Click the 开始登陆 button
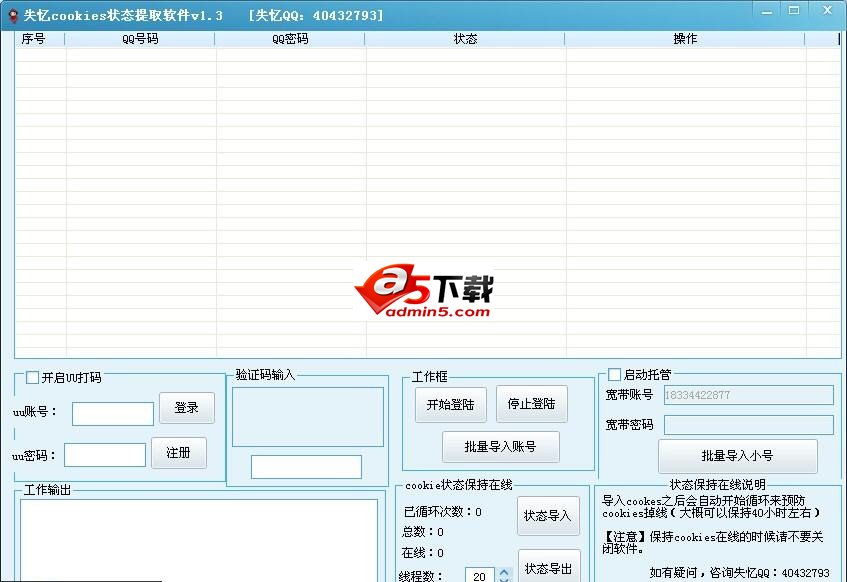This screenshot has width=847, height=582. tap(451, 404)
